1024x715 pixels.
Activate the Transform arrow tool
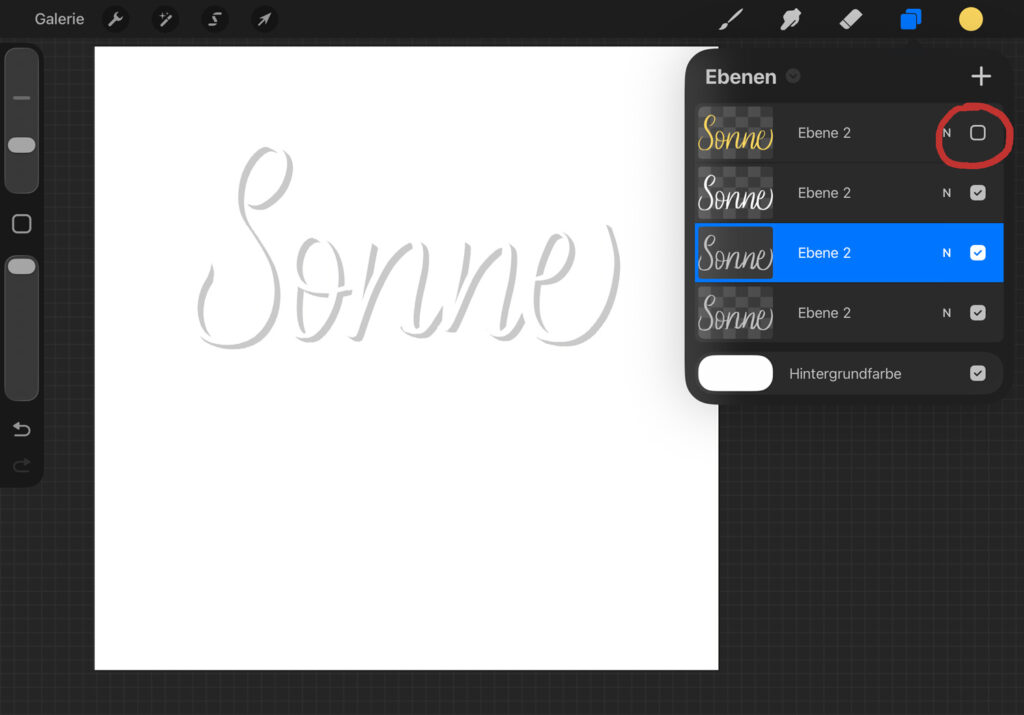click(264, 19)
